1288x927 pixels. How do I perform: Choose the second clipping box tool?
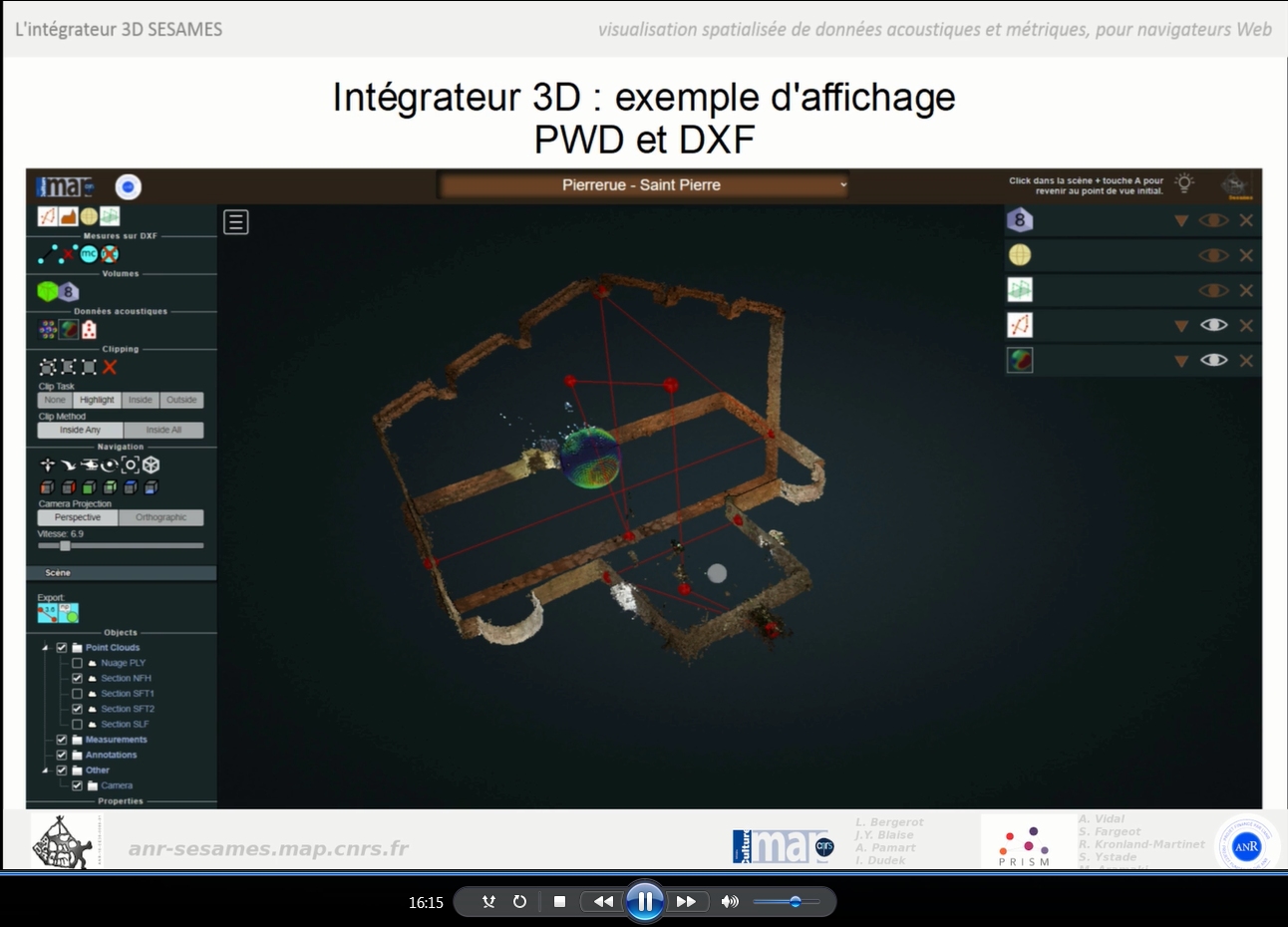(68, 367)
